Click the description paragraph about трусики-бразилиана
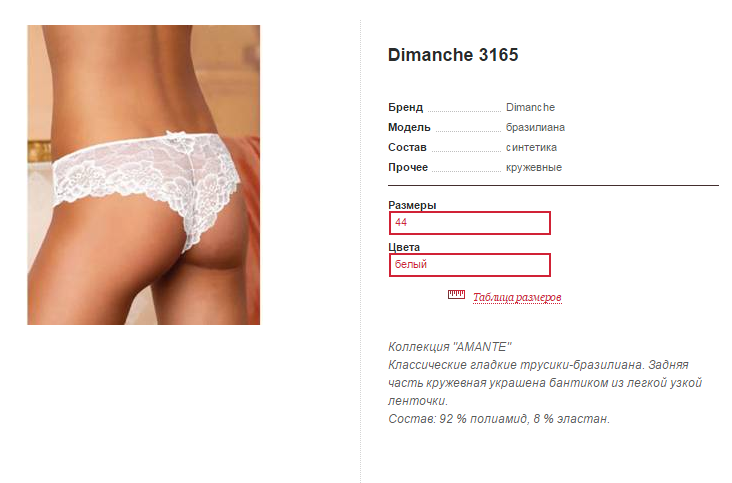 545,383
